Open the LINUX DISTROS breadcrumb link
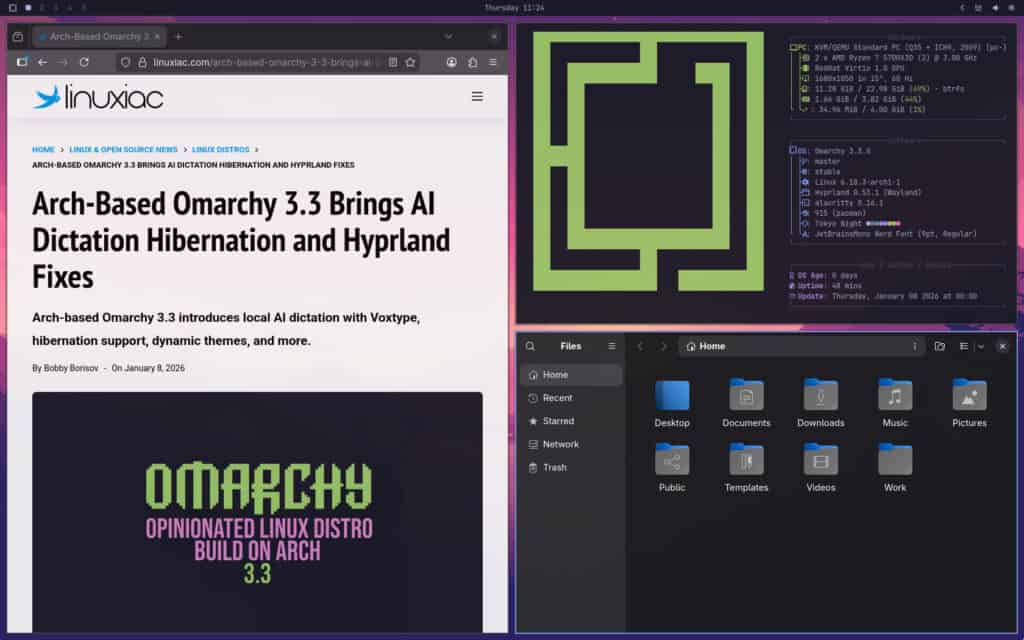The width and height of the screenshot is (1024, 640). tap(219, 149)
